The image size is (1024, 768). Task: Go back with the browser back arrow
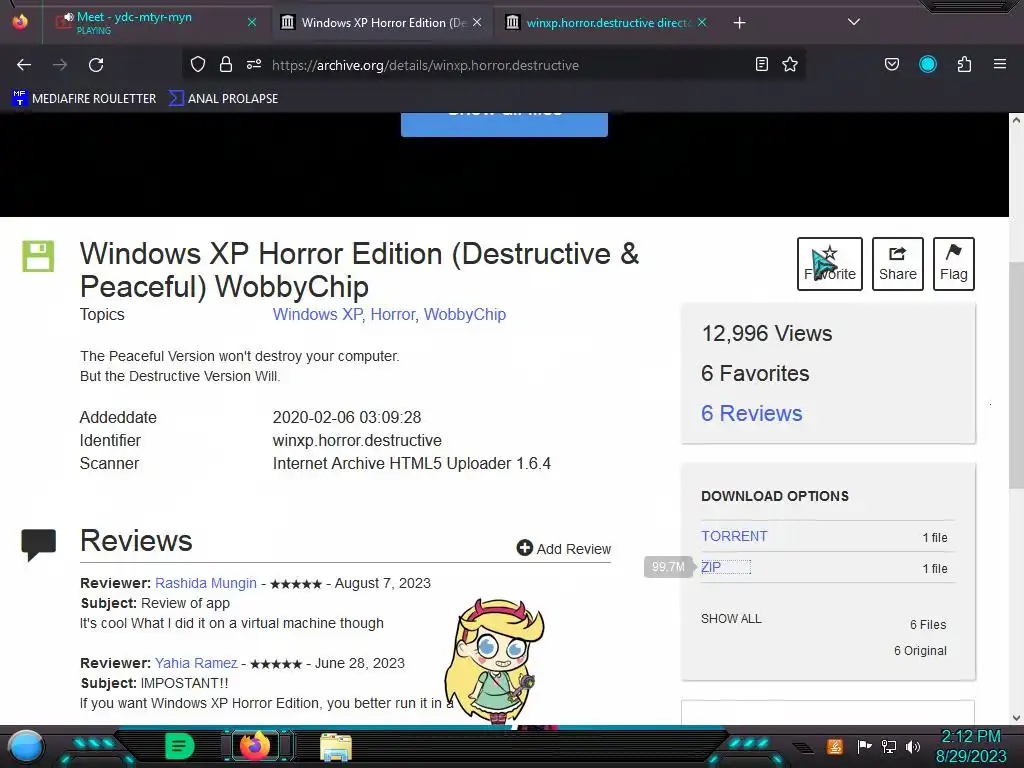pyautogui.click(x=24, y=65)
